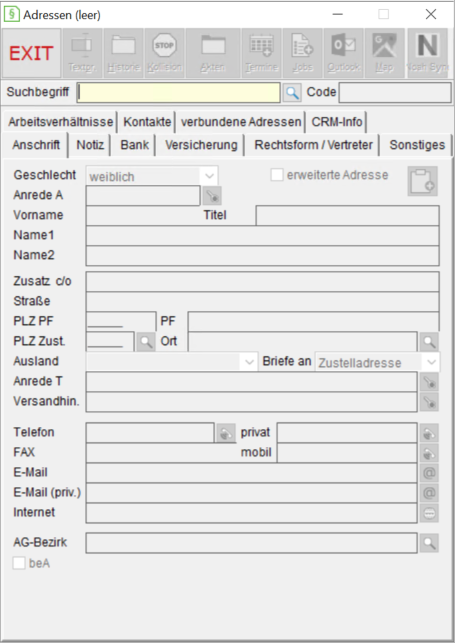Click into the Straße field

[x=262, y=301]
